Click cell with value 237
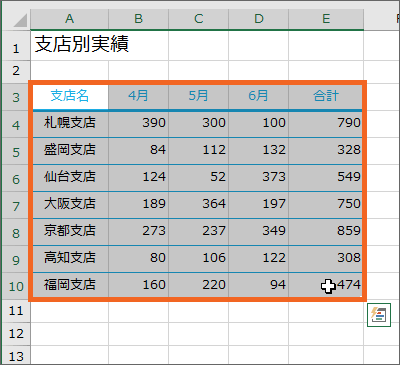 click(x=198, y=232)
